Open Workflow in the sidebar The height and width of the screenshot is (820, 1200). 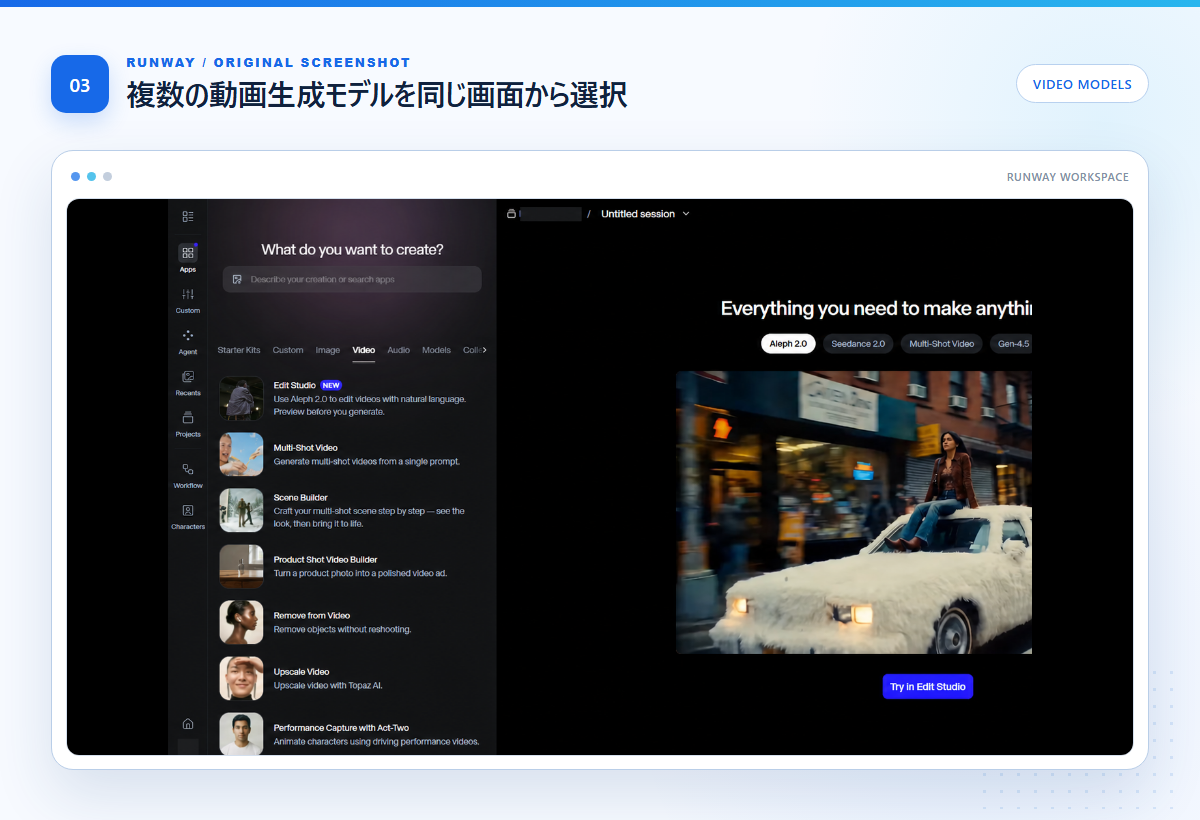pos(188,475)
